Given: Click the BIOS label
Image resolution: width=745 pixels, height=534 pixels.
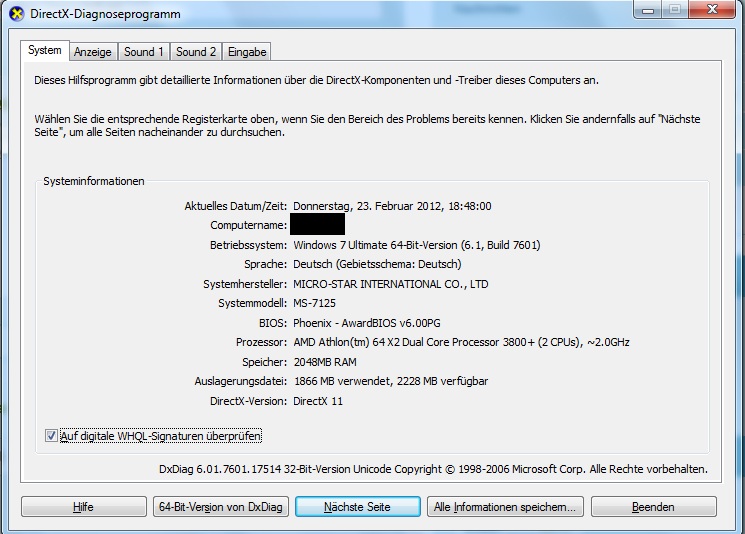Looking at the screenshot, I should [273, 323].
